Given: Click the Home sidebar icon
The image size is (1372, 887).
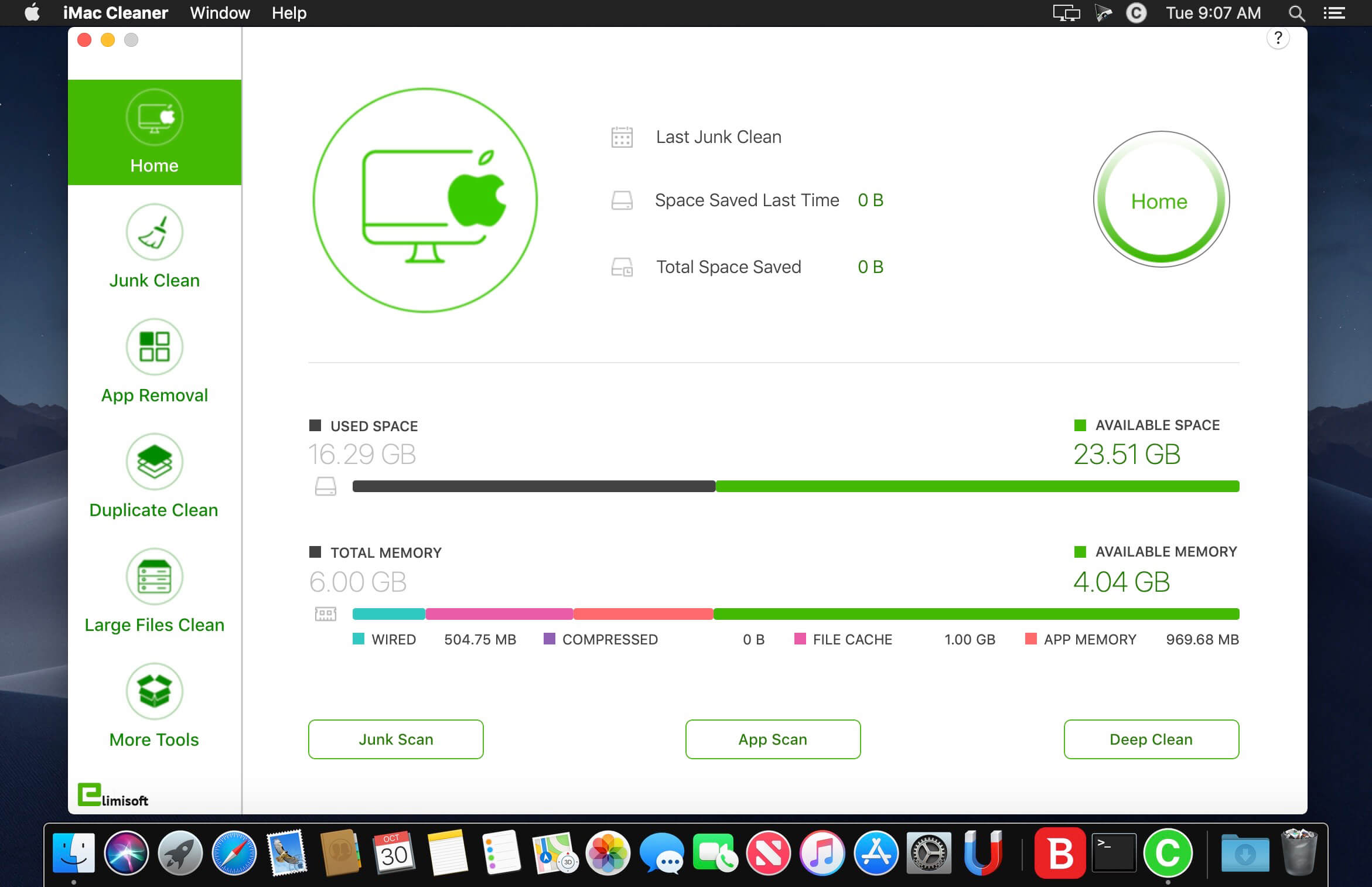Looking at the screenshot, I should pos(154,118).
